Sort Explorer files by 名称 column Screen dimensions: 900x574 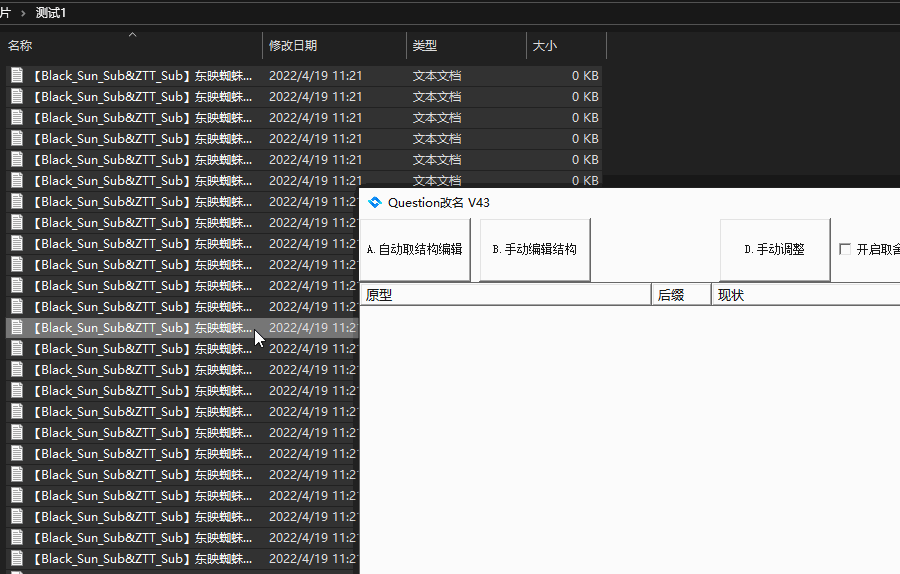coord(133,45)
